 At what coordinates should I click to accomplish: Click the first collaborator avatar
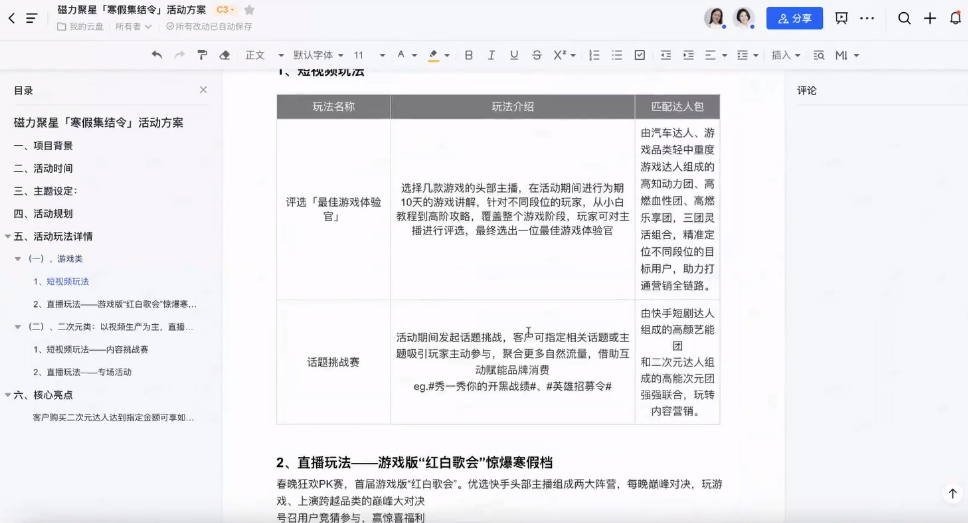point(716,18)
